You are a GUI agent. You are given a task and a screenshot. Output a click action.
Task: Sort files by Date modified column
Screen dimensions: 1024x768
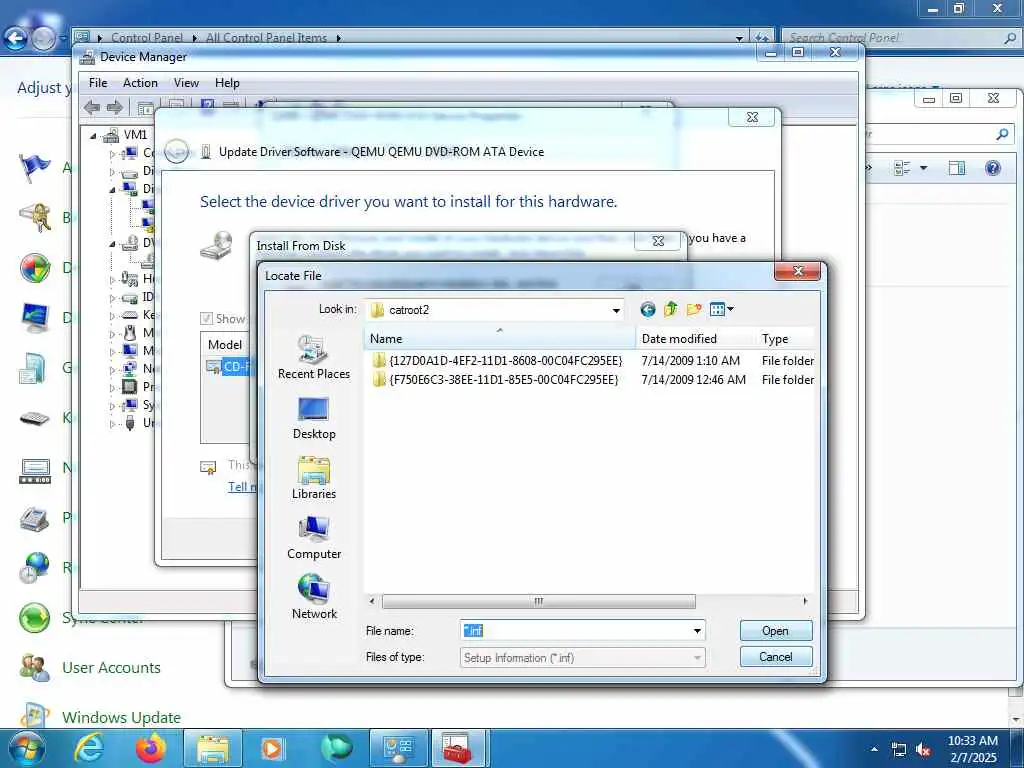(696, 338)
